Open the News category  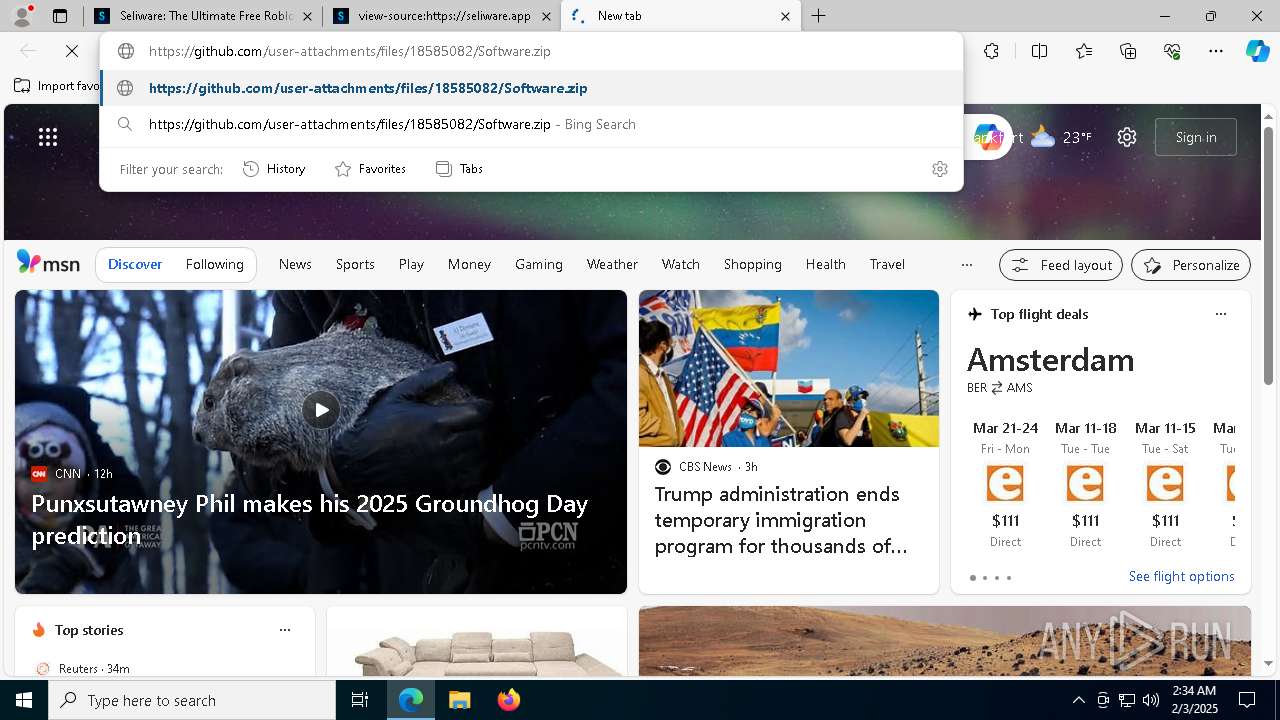click(x=295, y=264)
